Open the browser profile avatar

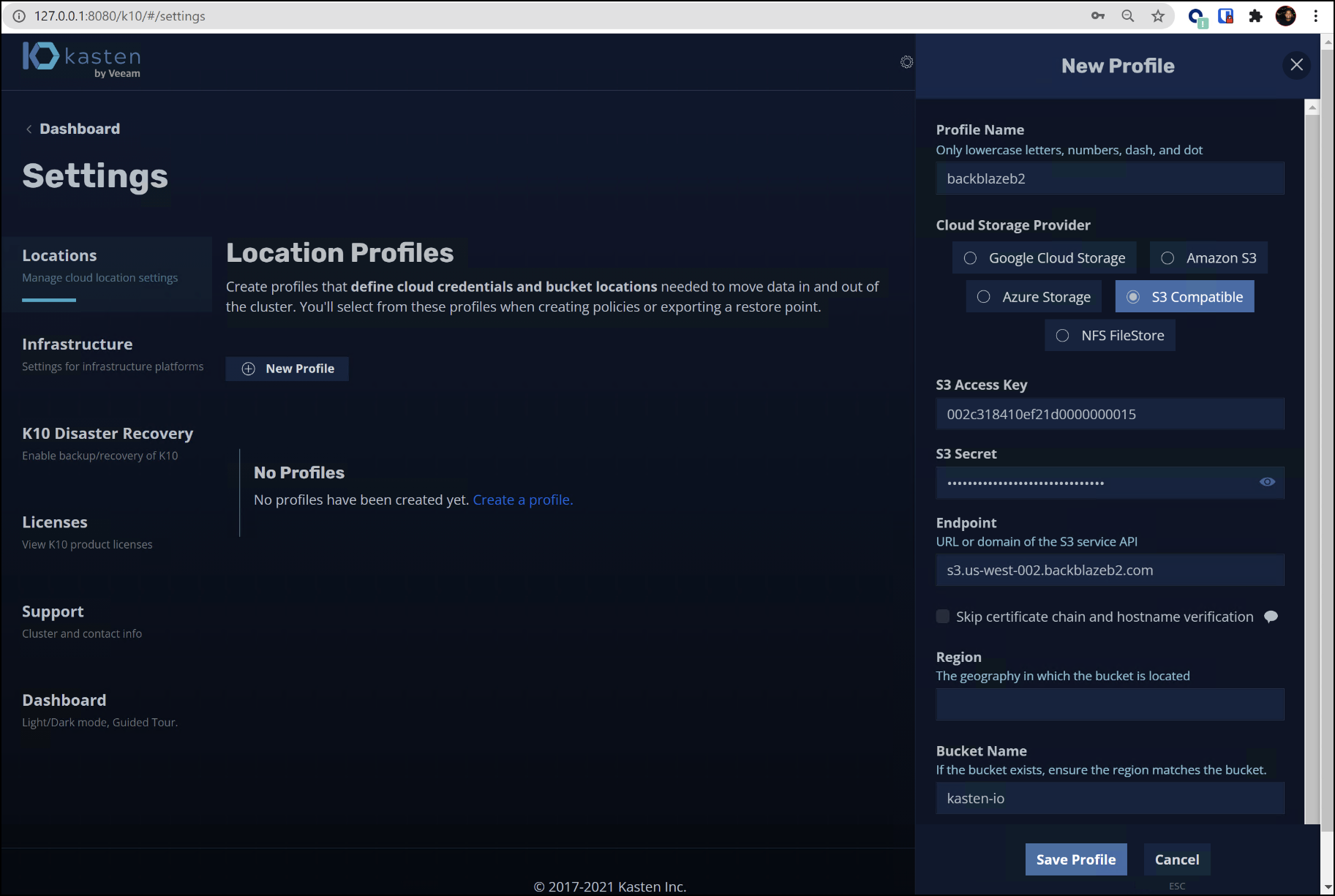(x=1285, y=16)
